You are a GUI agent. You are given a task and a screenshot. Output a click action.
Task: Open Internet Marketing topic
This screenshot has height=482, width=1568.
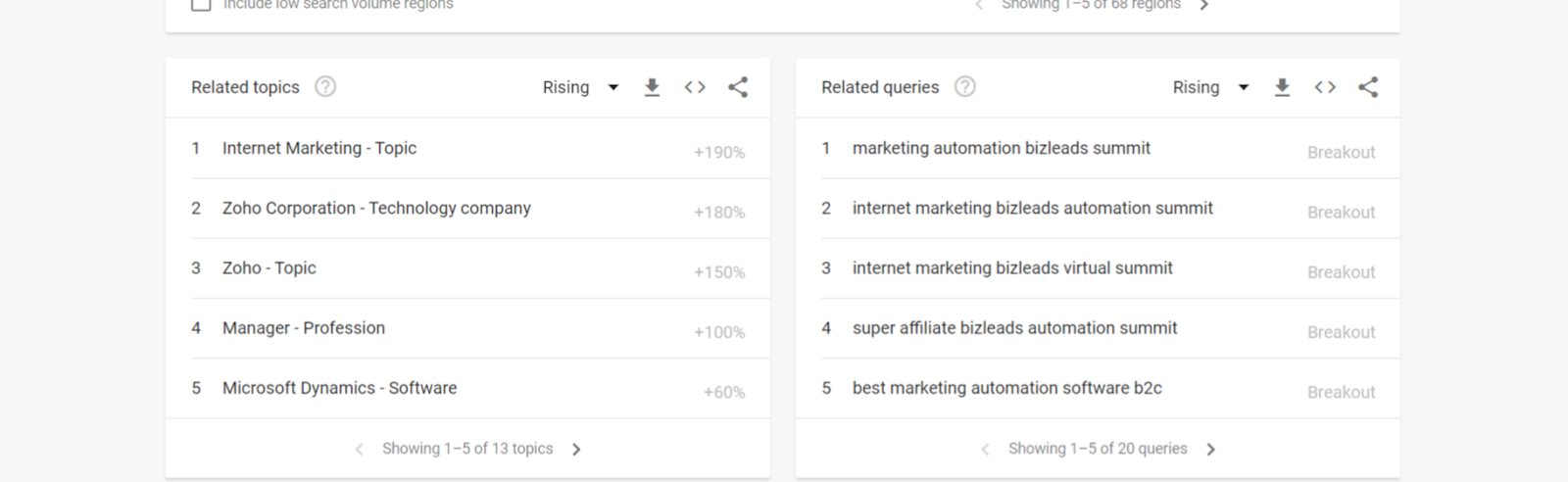(319, 148)
